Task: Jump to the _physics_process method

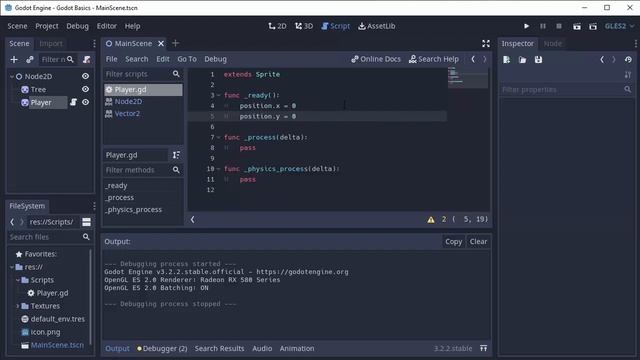Action: click(x=133, y=209)
